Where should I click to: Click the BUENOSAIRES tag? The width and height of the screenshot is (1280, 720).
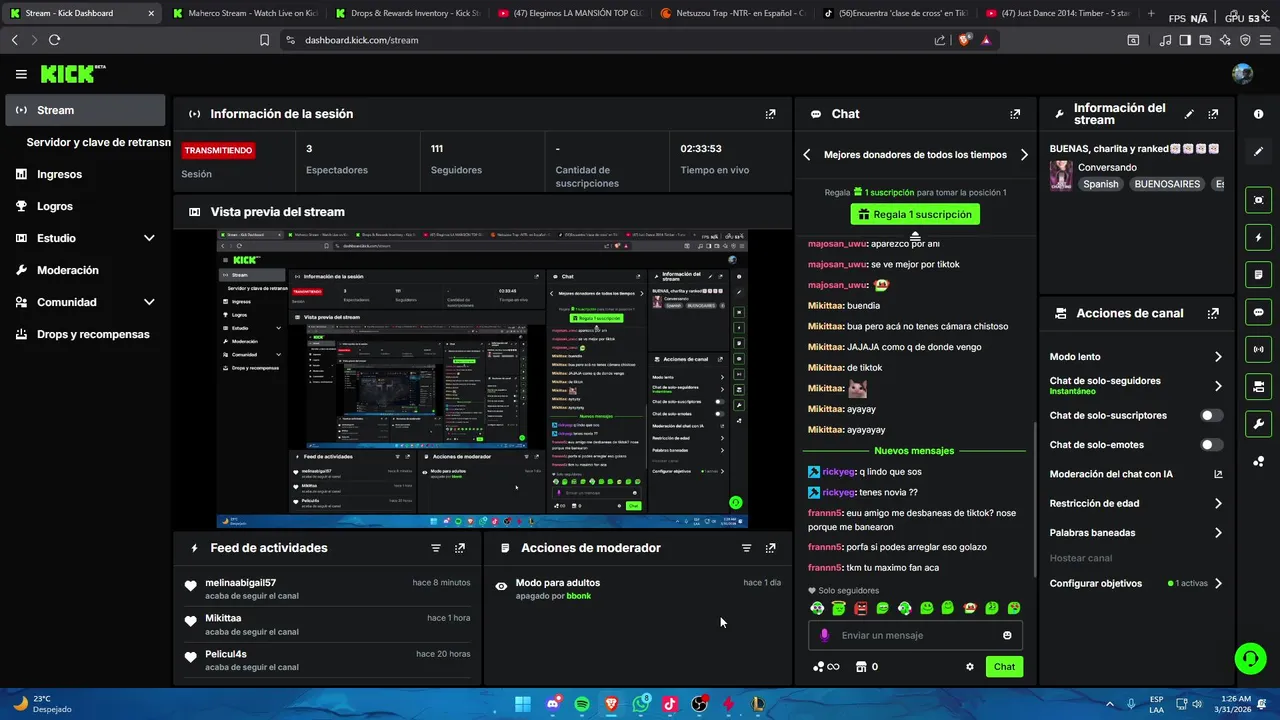coord(1167,184)
